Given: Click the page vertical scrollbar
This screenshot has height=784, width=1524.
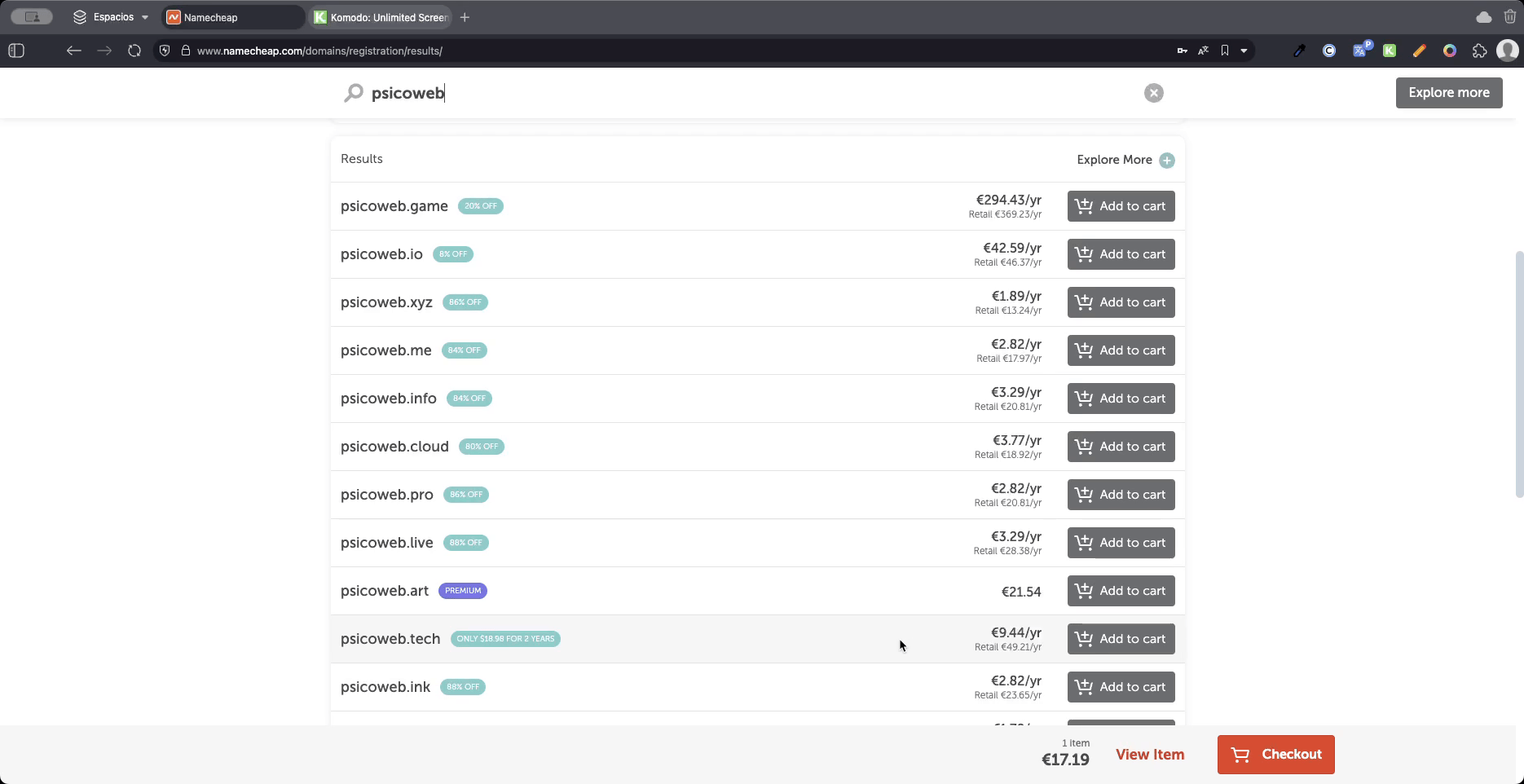Looking at the screenshot, I should (1518, 375).
